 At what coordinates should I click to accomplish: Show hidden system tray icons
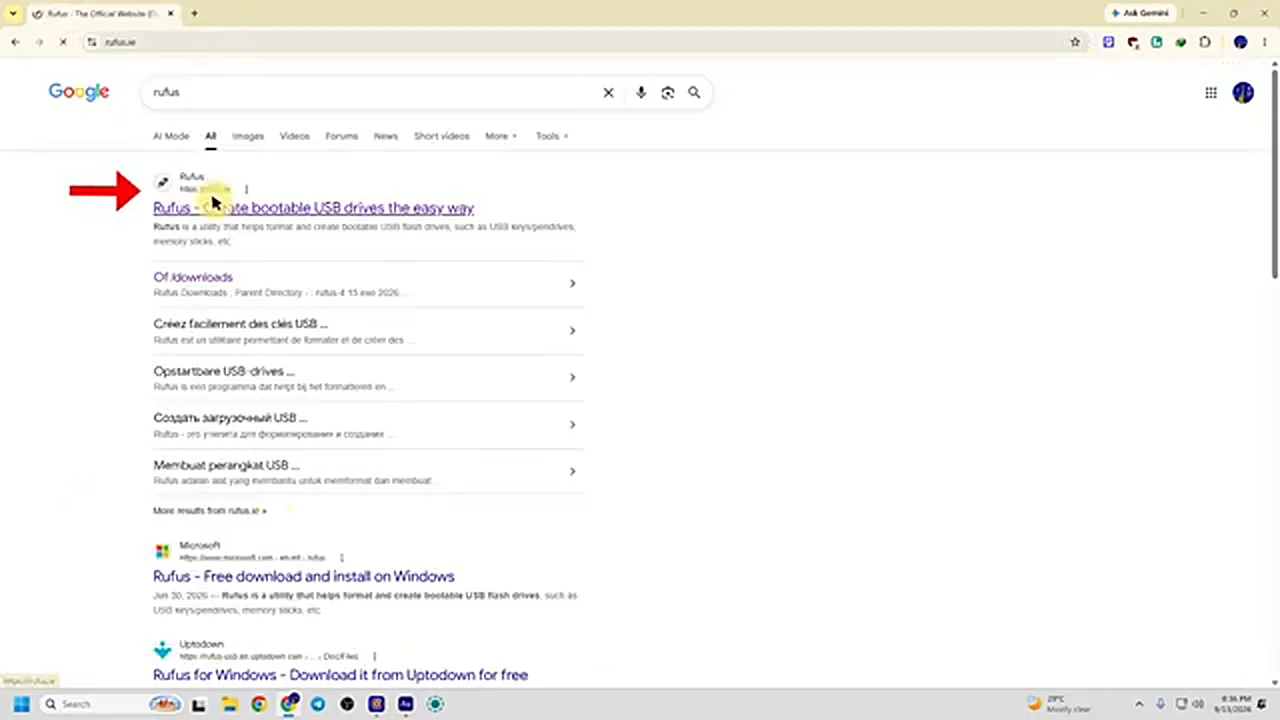click(x=1139, y=704)
